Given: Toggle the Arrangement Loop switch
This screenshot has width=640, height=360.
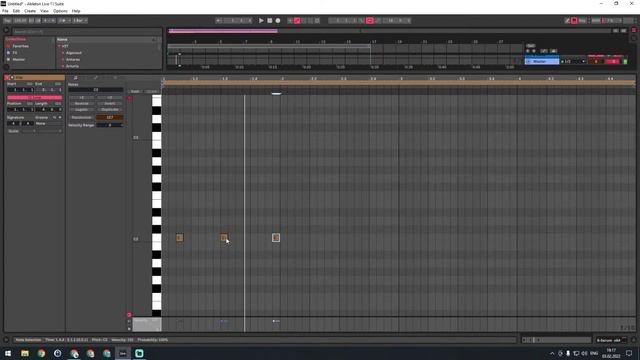Looking at the screenshot, I should click(370, 20).
